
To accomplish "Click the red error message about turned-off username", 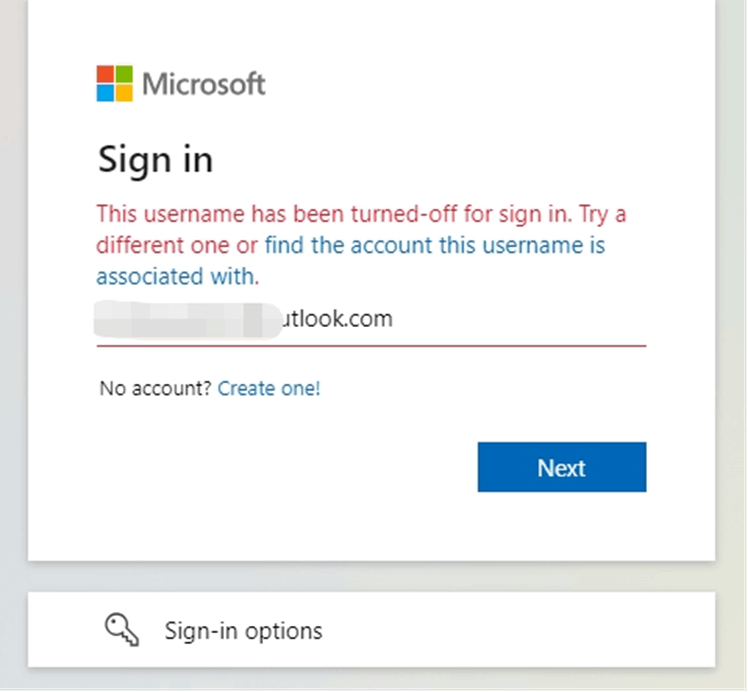I will coord(361,229).
